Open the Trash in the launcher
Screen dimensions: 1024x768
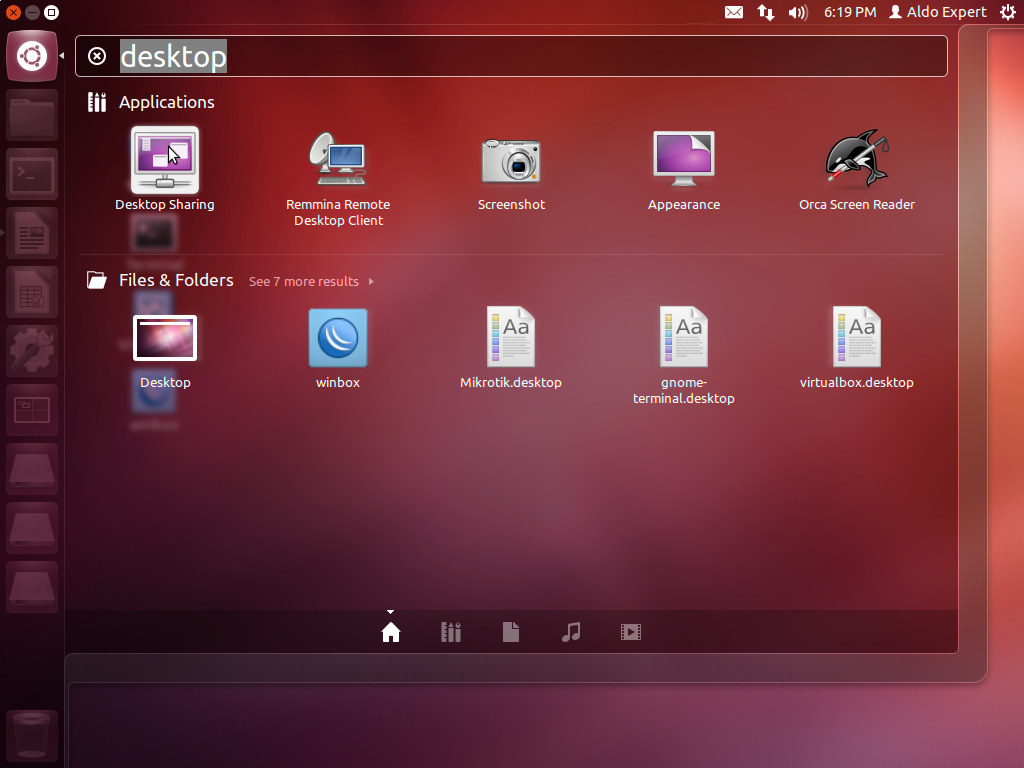tap(32, 735)
